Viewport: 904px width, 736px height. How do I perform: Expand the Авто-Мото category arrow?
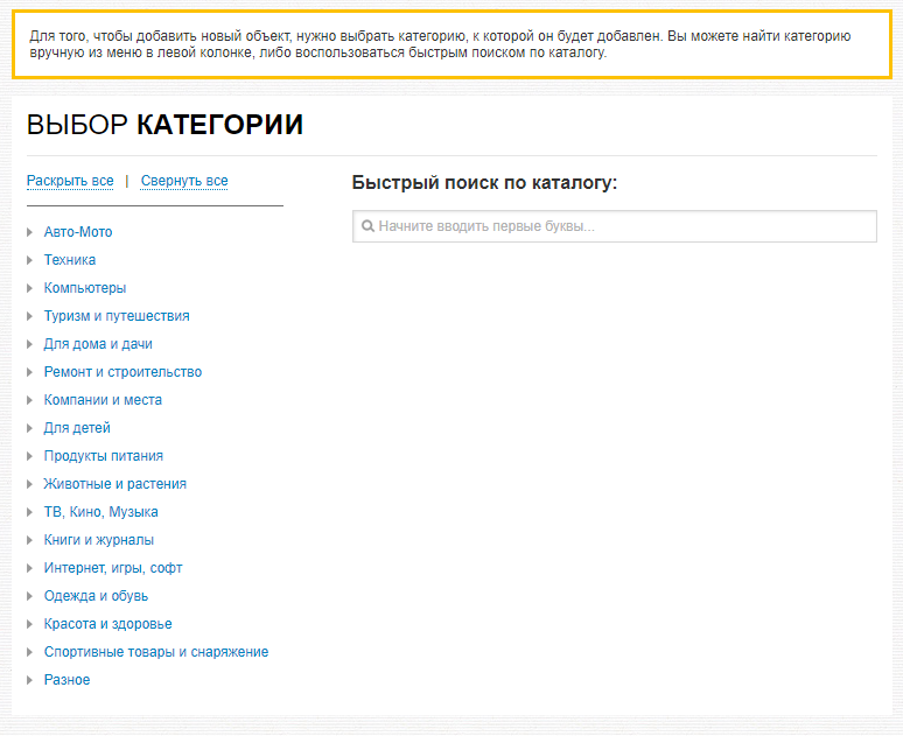point(31,232)
